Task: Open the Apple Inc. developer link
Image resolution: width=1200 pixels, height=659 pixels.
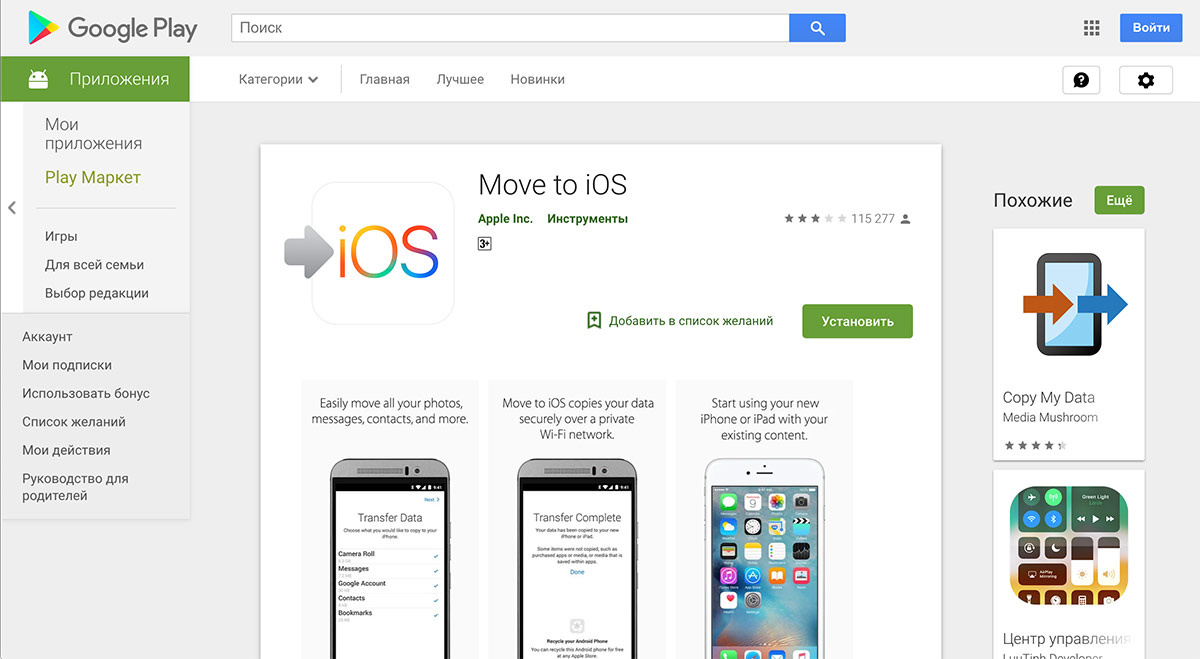Action: pos(505,218)
